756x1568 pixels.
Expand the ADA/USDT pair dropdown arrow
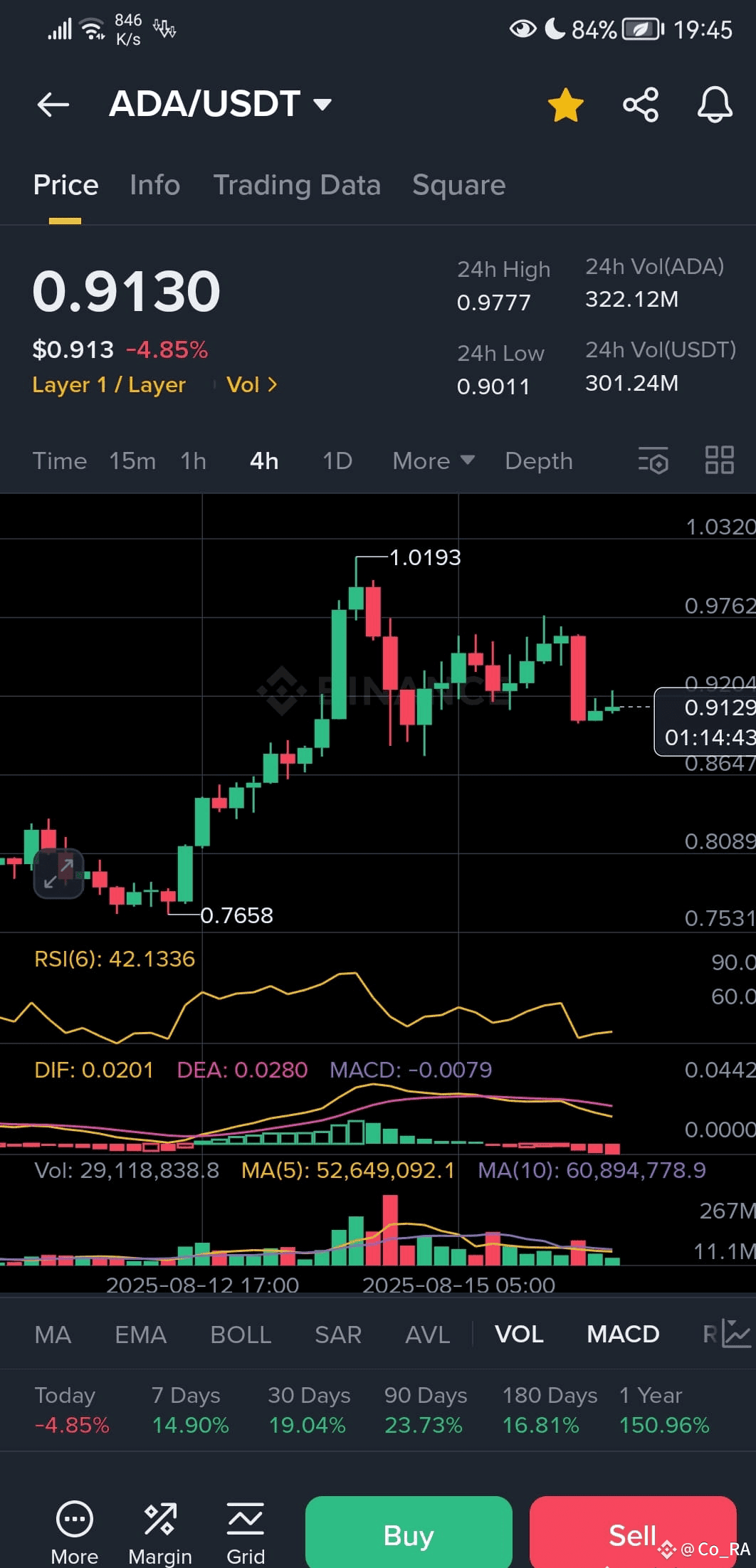pyautogui.click(x=322, y=105)
